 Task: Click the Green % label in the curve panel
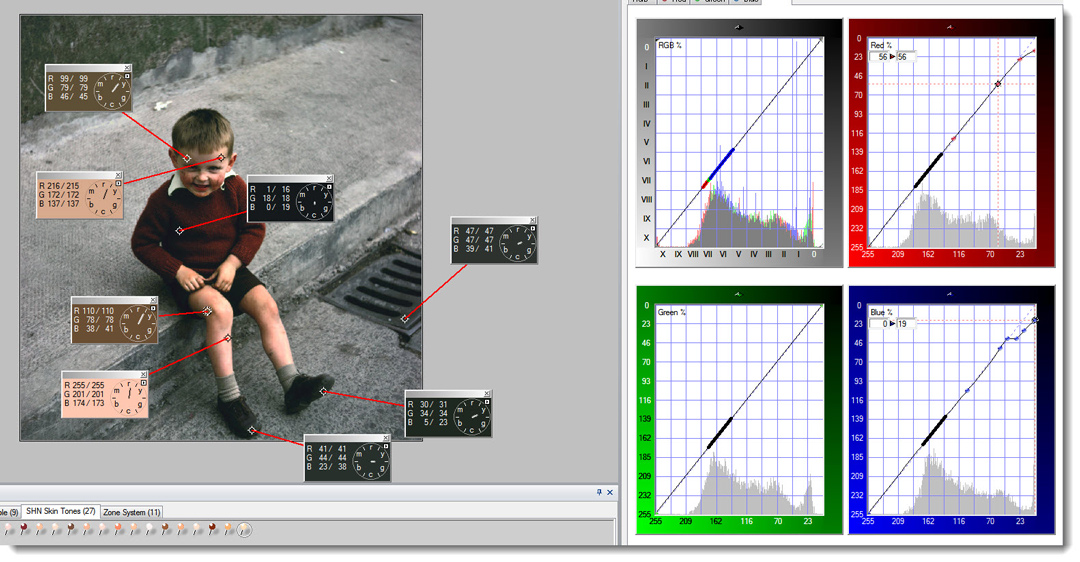672,313
